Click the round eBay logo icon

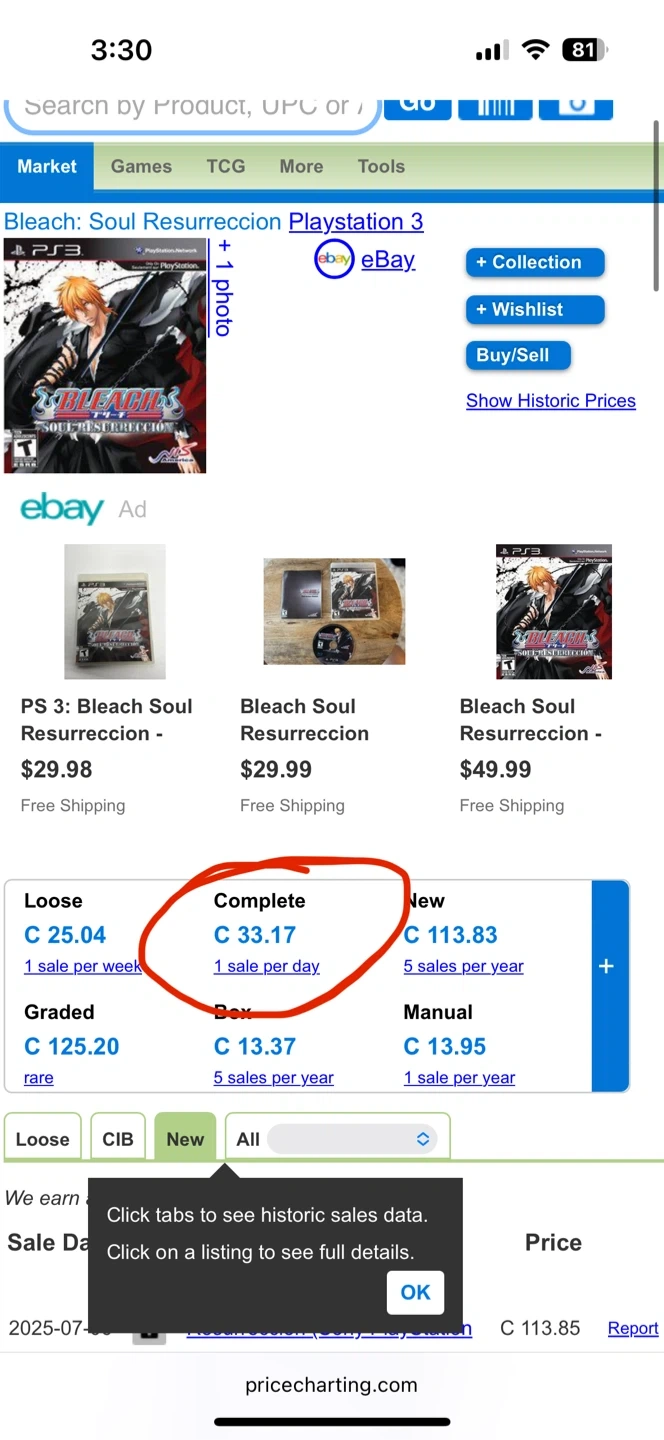pyautogui.click(x=334, y=260)
